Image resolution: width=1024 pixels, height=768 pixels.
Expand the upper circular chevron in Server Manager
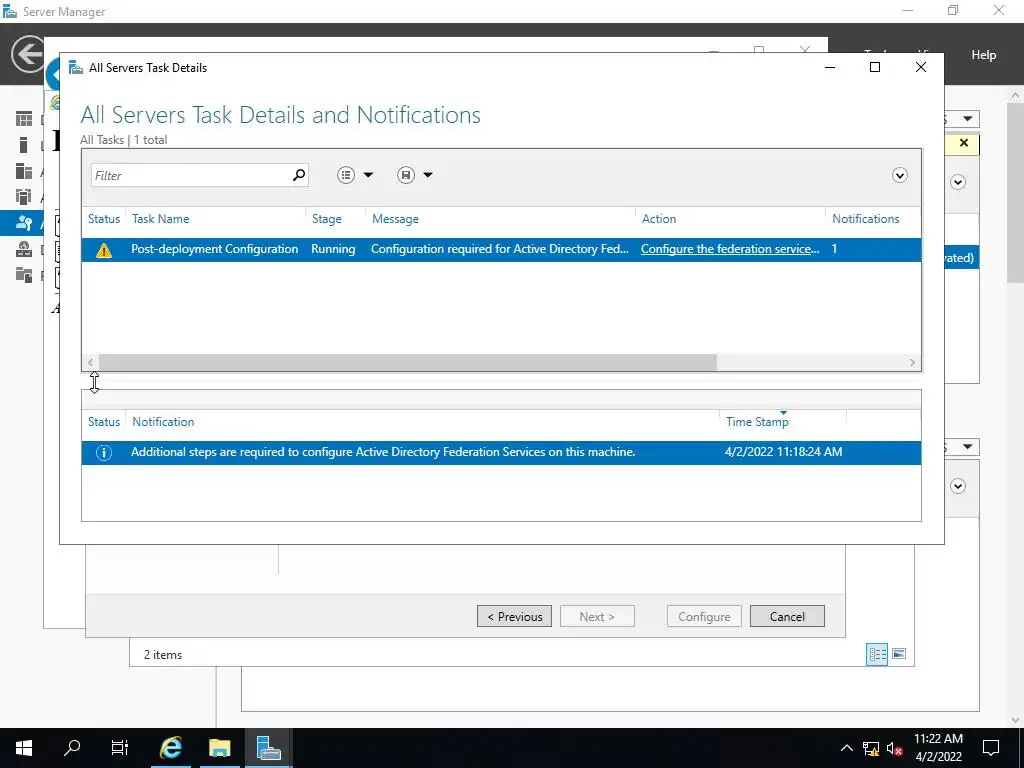click(x=958, y=182)
